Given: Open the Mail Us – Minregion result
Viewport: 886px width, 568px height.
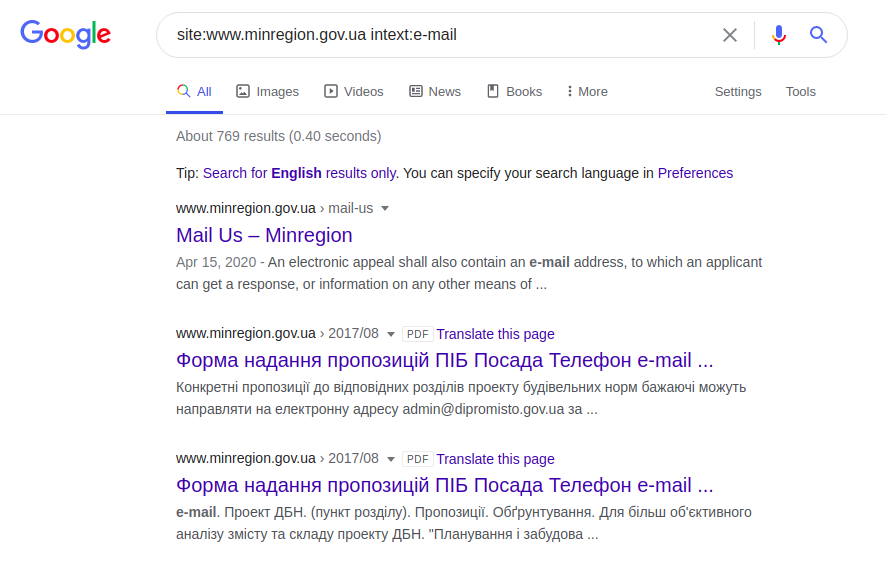Looking at the screenshot, I should coord(264,235).
